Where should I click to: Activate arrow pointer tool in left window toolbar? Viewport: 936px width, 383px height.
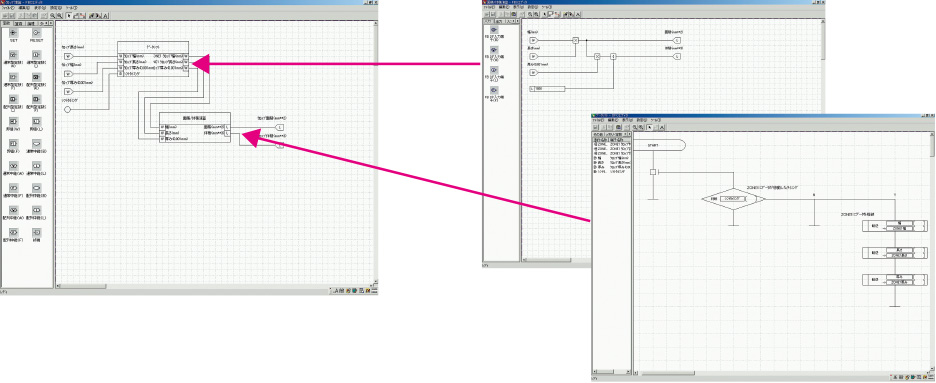[69, 16]
